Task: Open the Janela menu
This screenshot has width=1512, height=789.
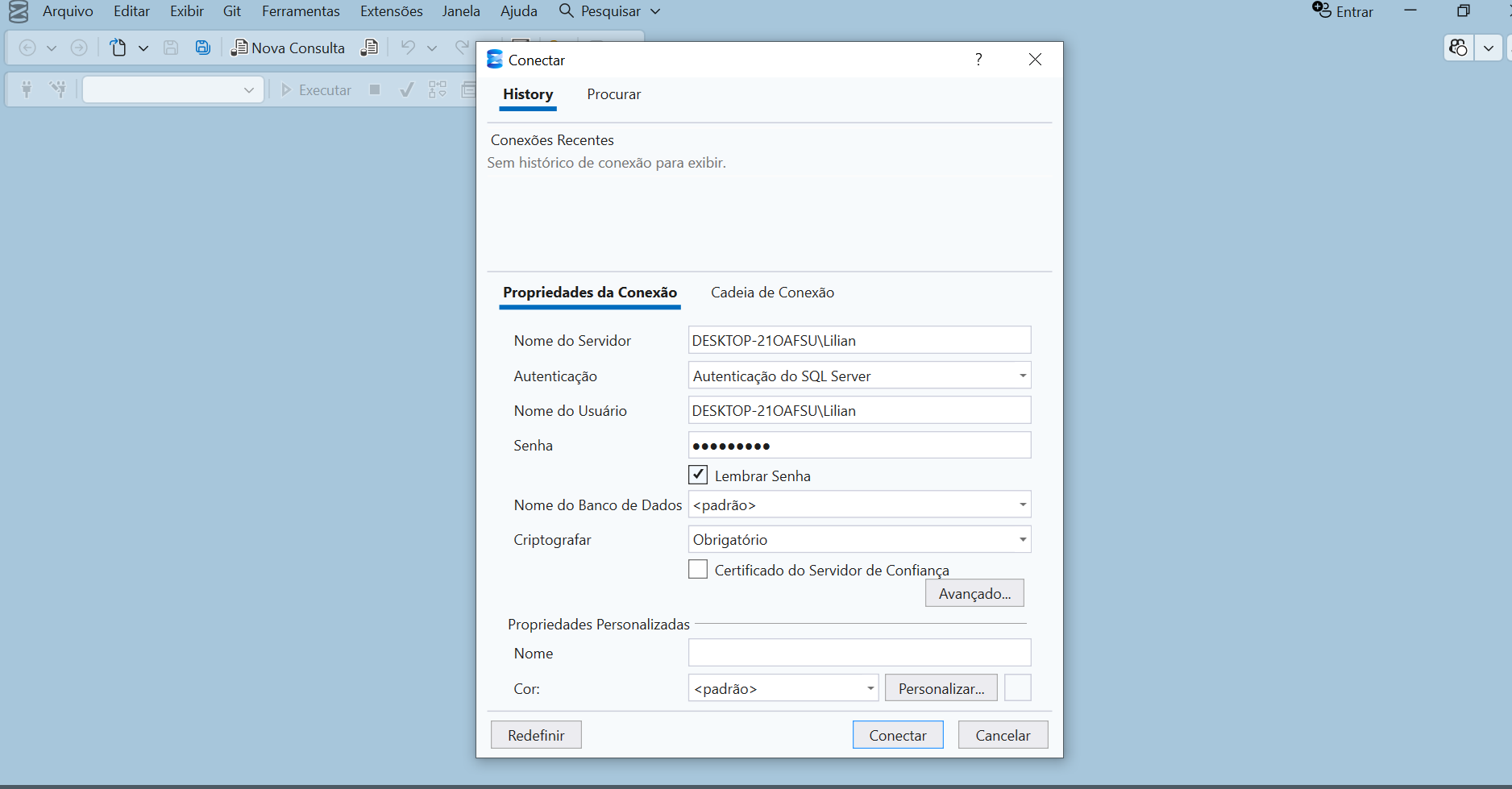Action: click(461, 11)
